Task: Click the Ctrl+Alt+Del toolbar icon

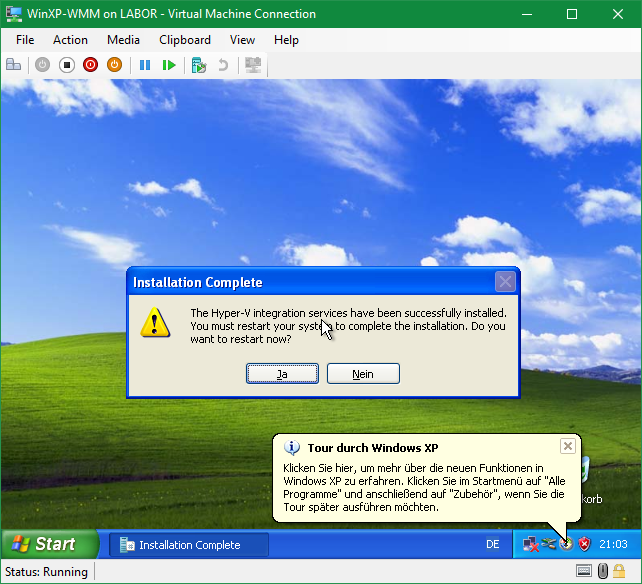Action: (x=14, y=65)
